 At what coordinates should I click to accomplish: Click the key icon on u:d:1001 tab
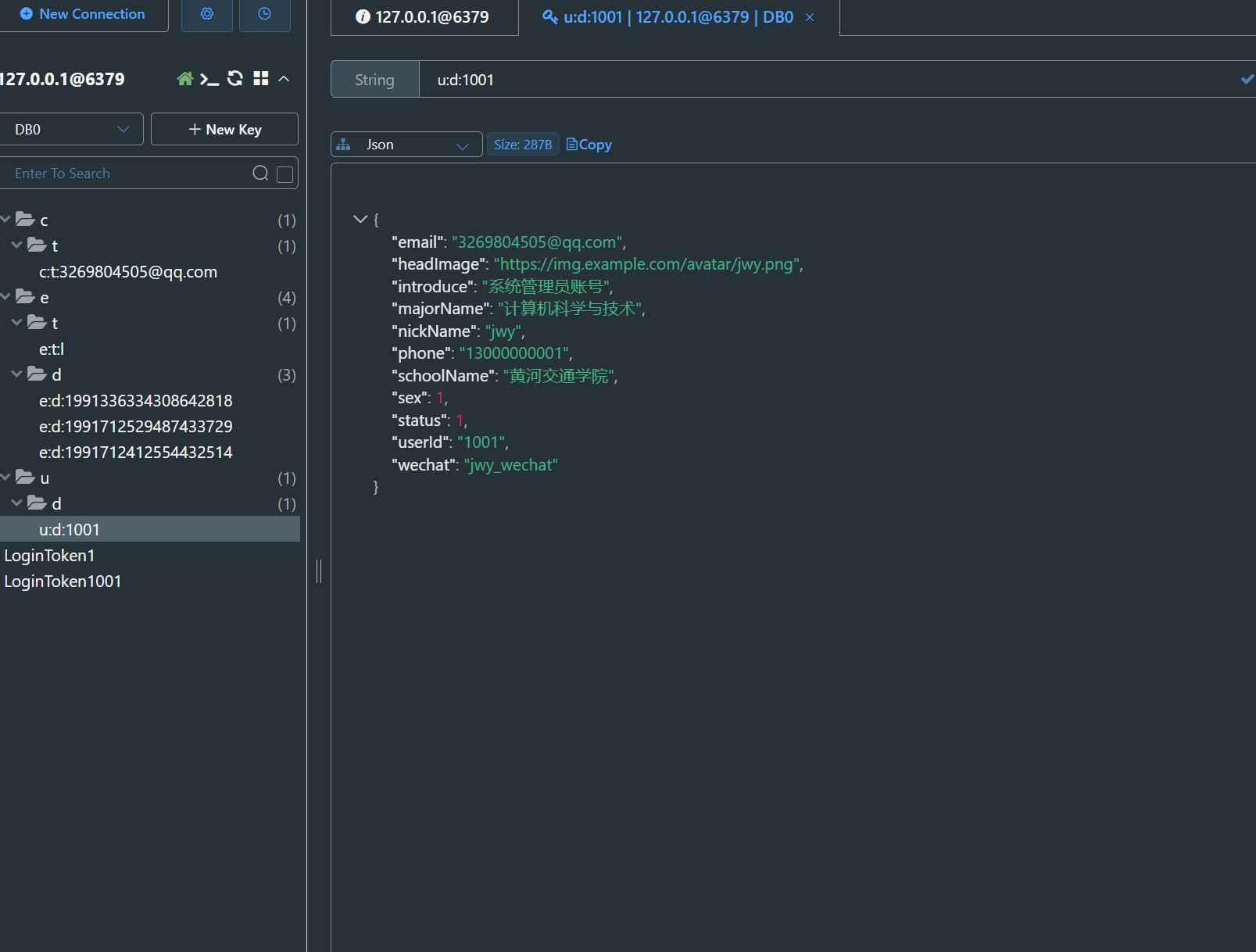[550, 16]
